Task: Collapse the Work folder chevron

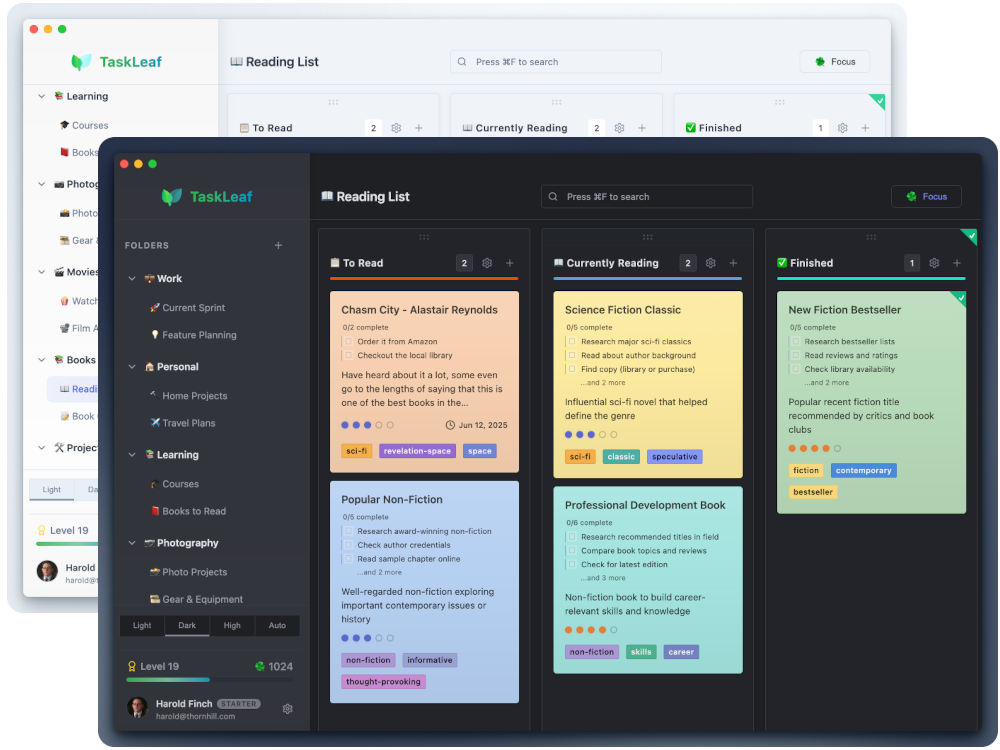Action: (x=132, y=279)
